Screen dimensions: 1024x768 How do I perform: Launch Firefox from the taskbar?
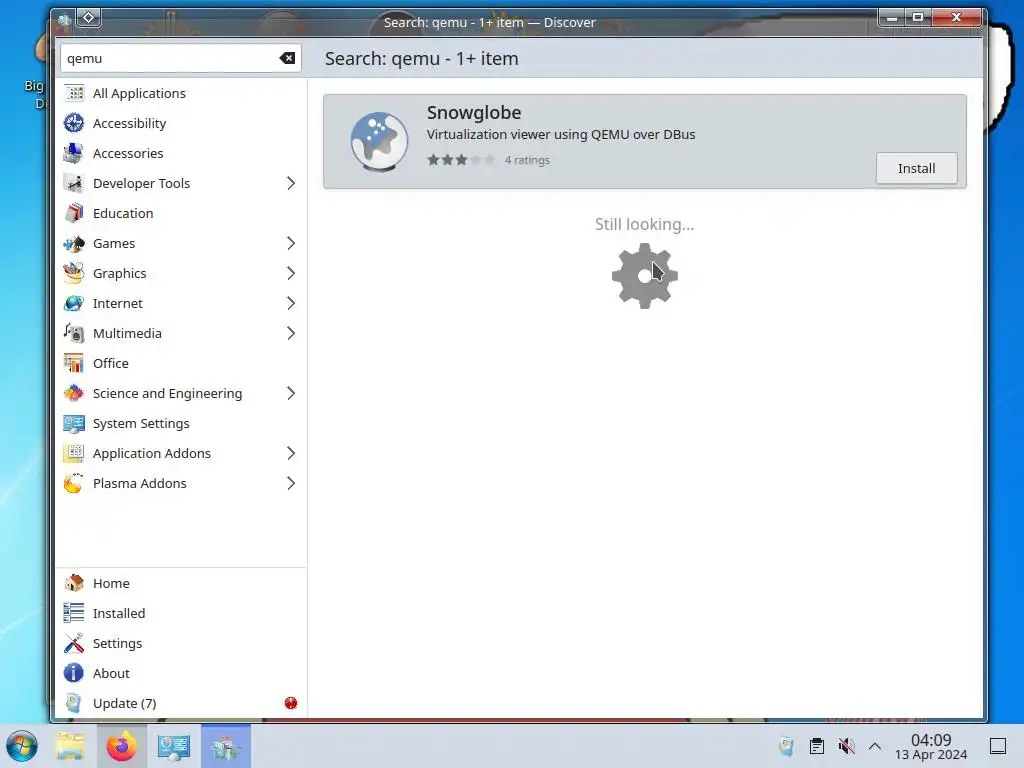[x=122, y=746]
